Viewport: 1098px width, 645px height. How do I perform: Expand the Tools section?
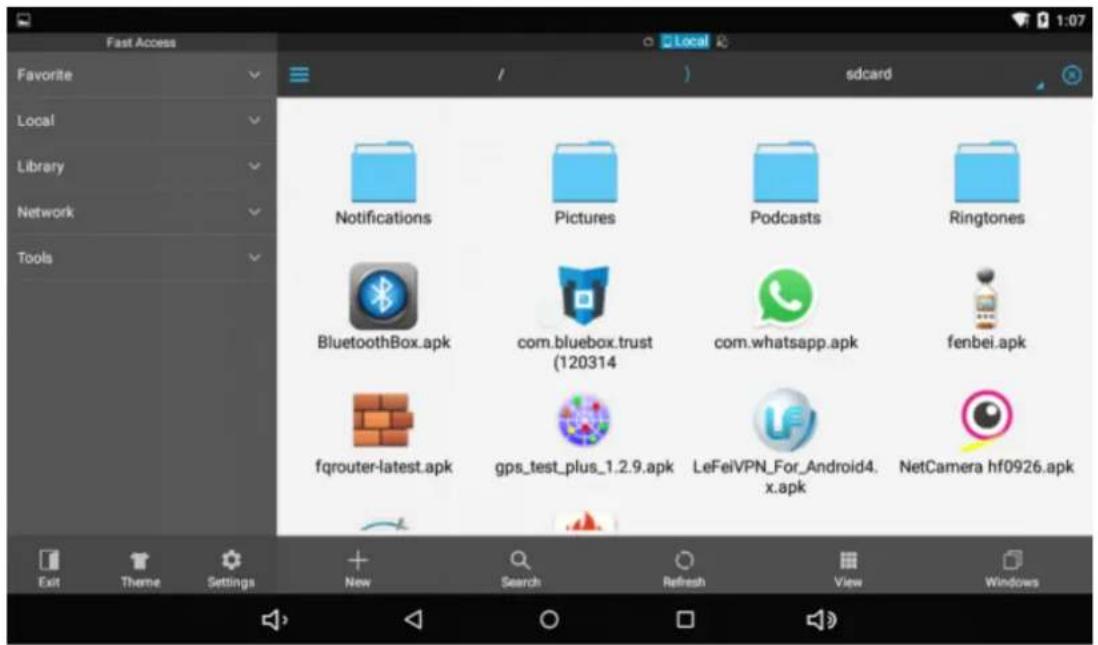(x=141, y=258)
